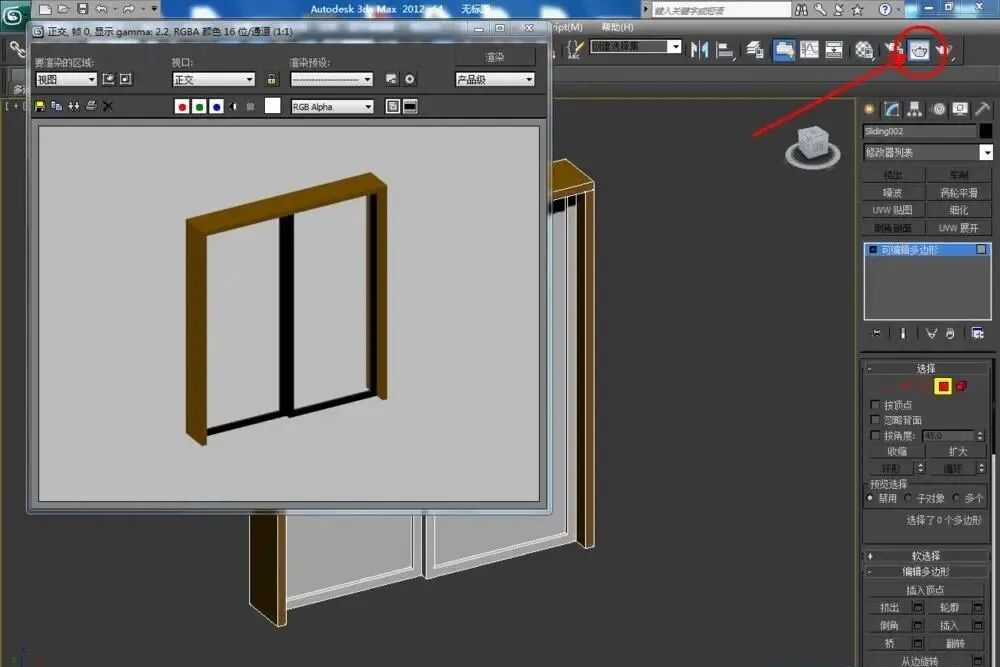Open Edit Named Selection Sets icon
The width and height of the screenshot is (1000, 667).
pyautogui.click(x=575, y=50)
